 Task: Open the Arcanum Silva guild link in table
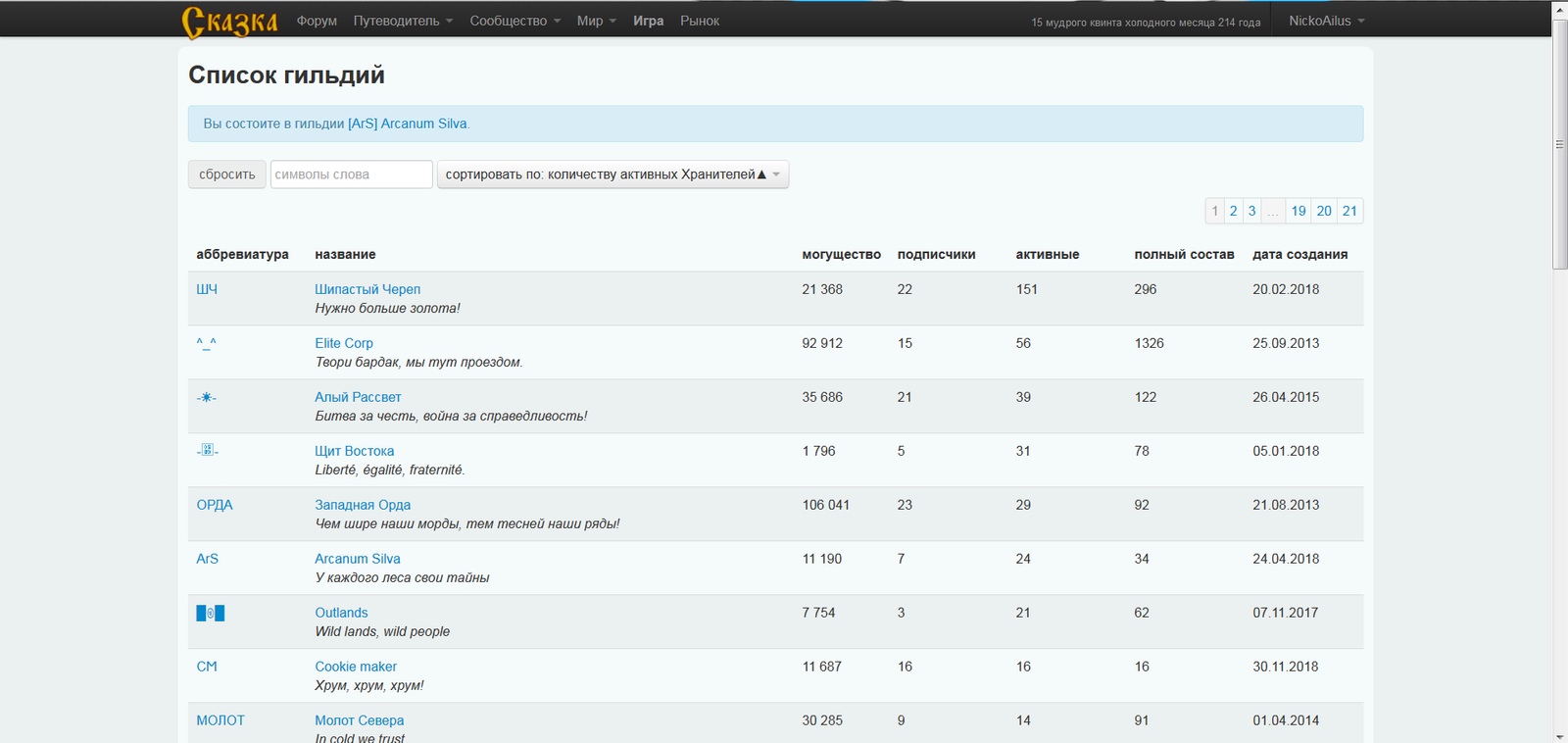click(x=358, y=559)
